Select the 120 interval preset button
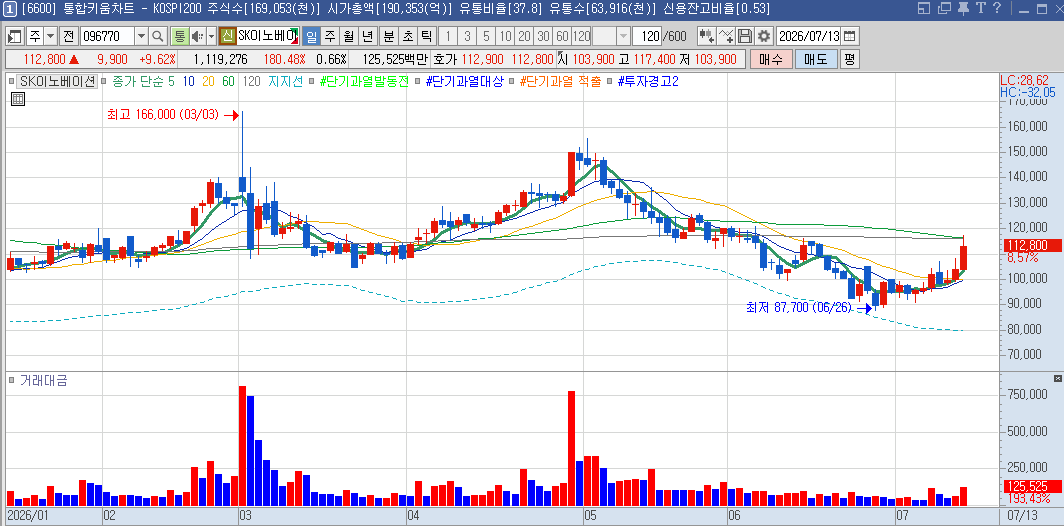 (x=582, y=36)
